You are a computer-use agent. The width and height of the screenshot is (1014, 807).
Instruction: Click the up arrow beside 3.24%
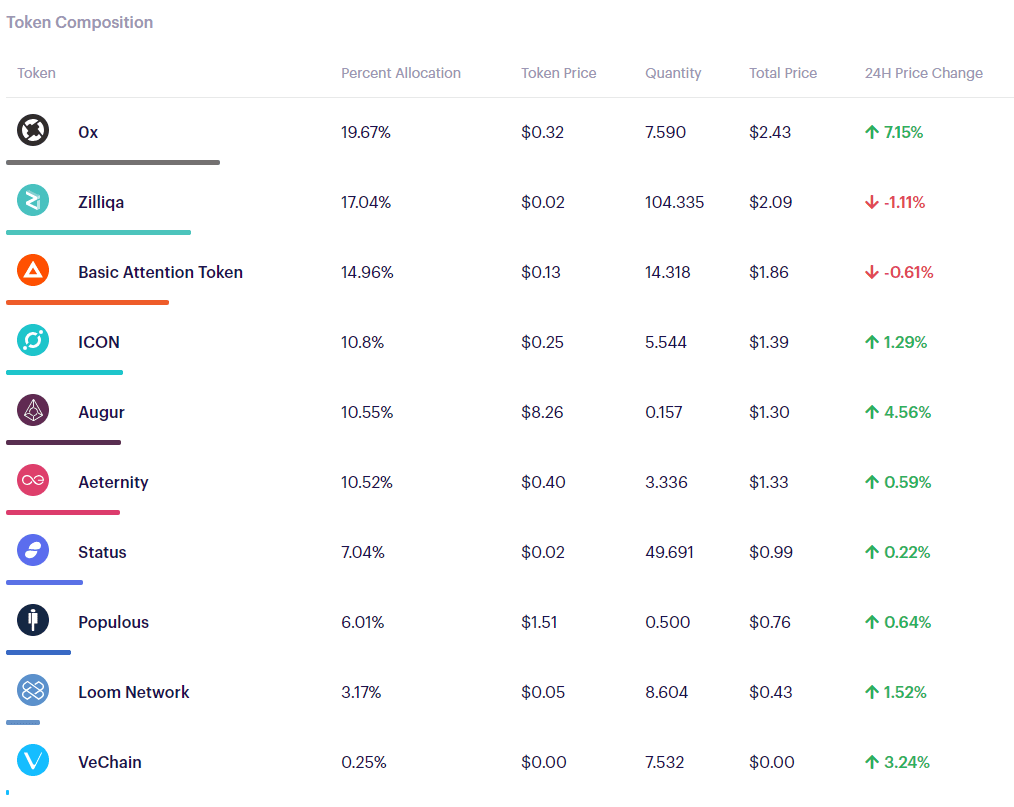(872, 762)
